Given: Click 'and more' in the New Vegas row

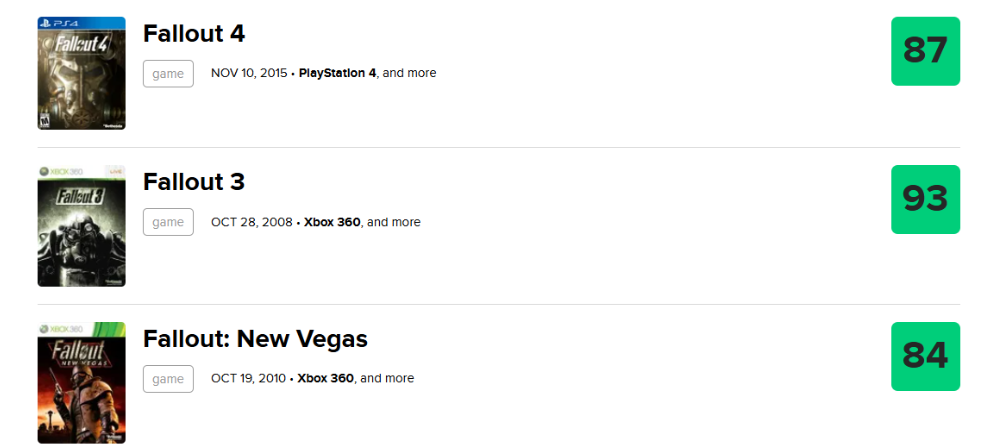Looking at the screenshot, I should [x=388, y=379].
